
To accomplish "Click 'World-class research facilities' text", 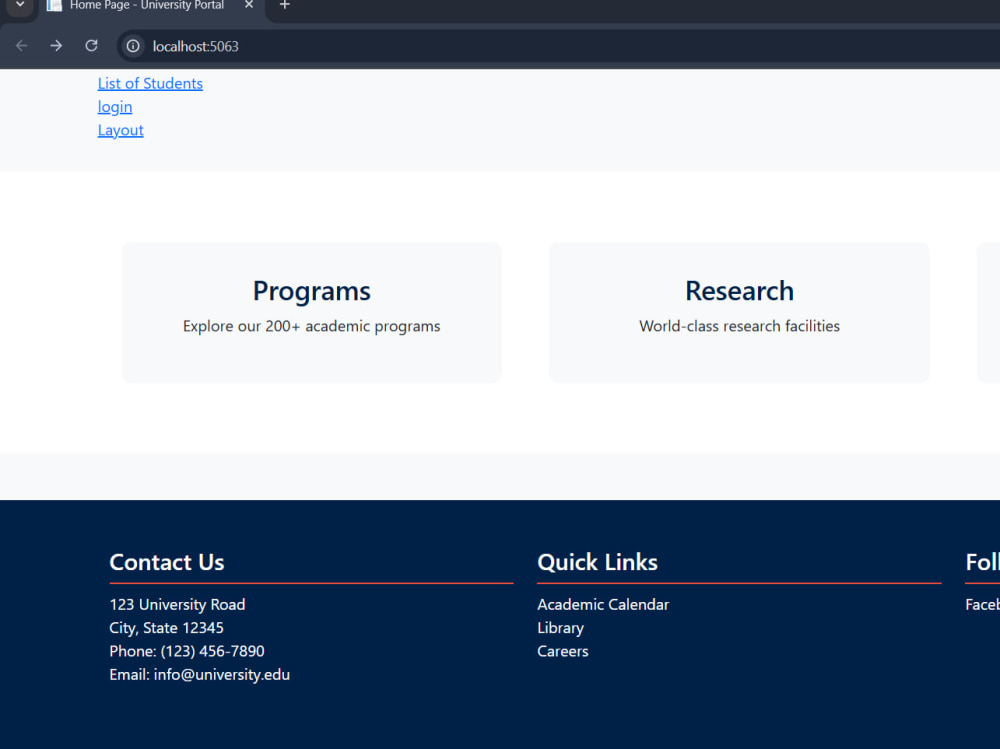I will (739, 326).
